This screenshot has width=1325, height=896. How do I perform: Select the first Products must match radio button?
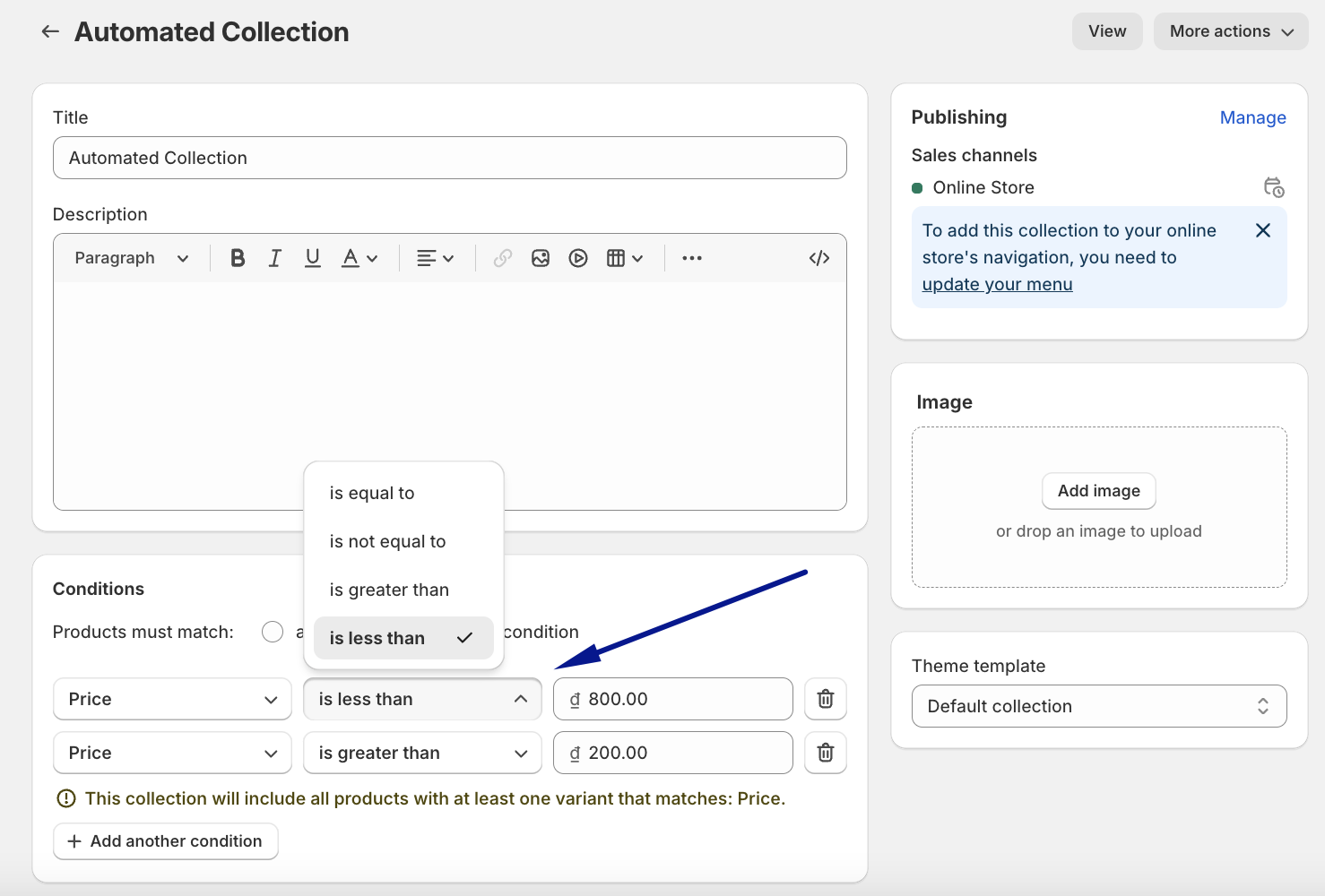click(x=273, y=632)
